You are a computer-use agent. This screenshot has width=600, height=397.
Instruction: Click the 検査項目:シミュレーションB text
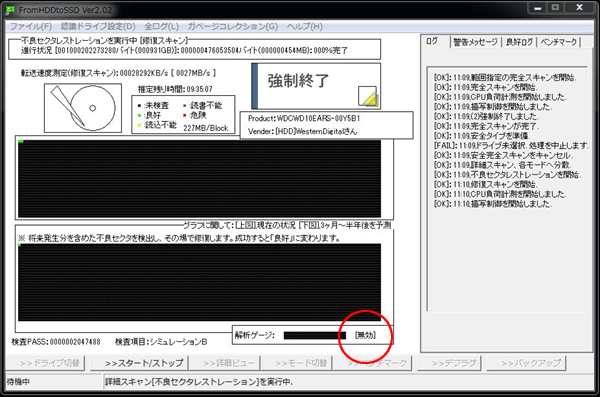pyautogui.click(x=161, y=341)
